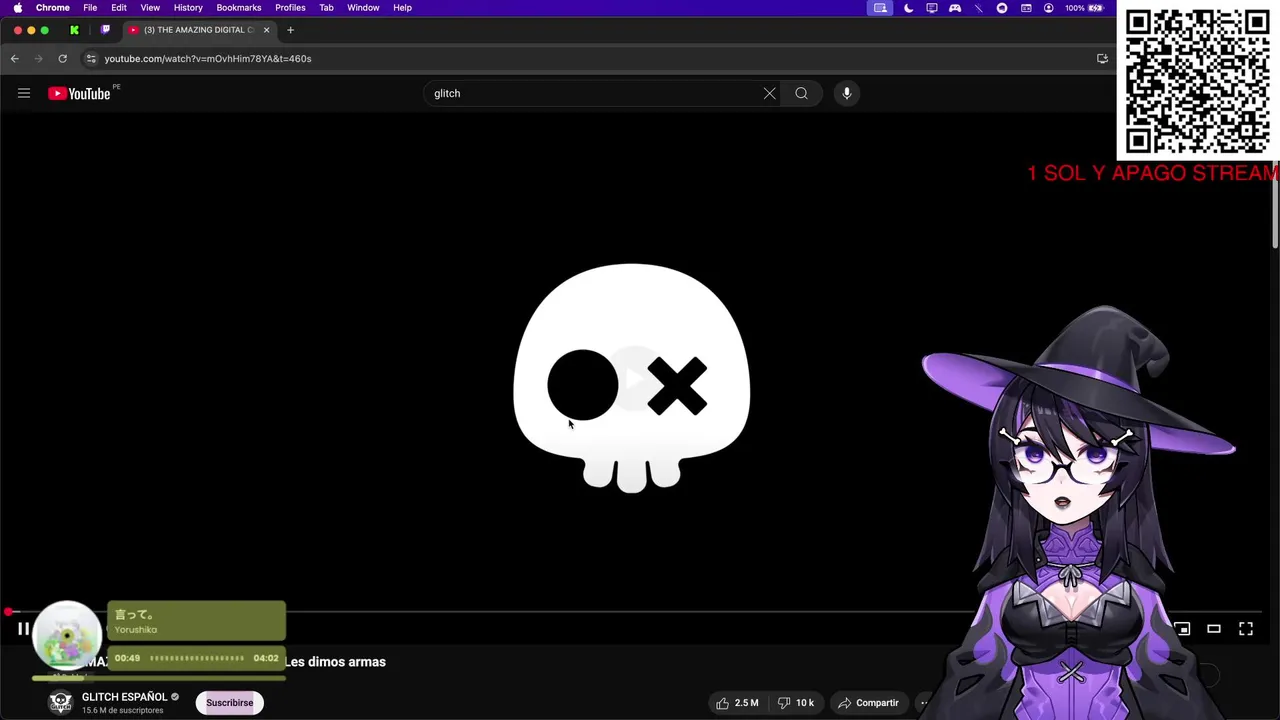The image size is (1280, 720).
Task: Click the Yorushika album art disc
Action: (x=67, y=635)
